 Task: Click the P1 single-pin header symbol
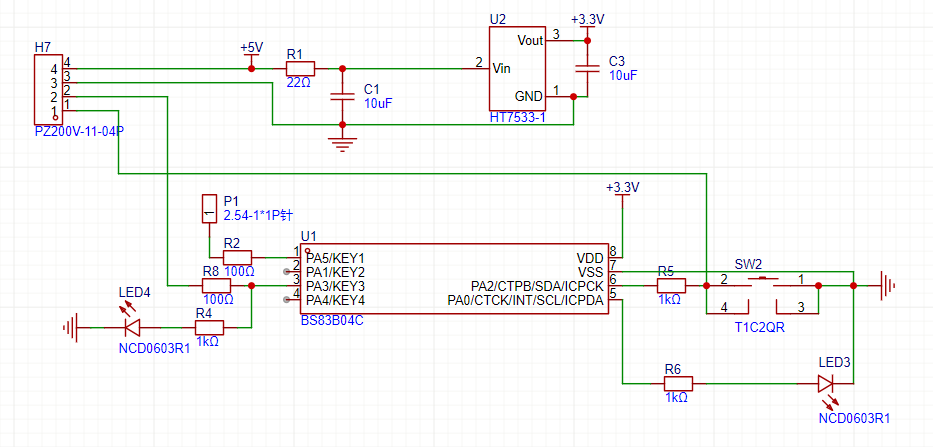(209, 208)
